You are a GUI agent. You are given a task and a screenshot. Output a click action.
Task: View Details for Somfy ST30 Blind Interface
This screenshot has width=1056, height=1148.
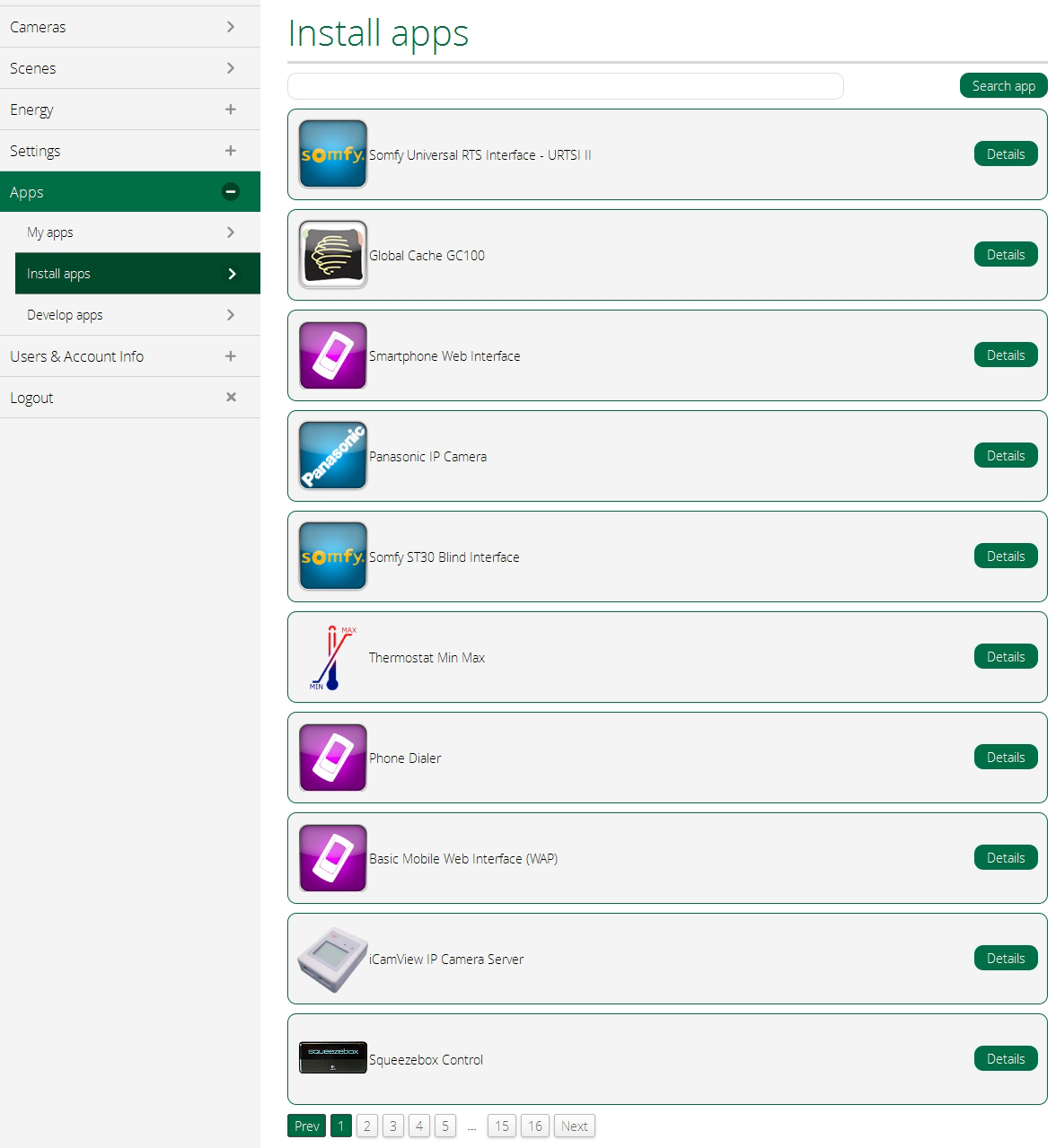1005,556
